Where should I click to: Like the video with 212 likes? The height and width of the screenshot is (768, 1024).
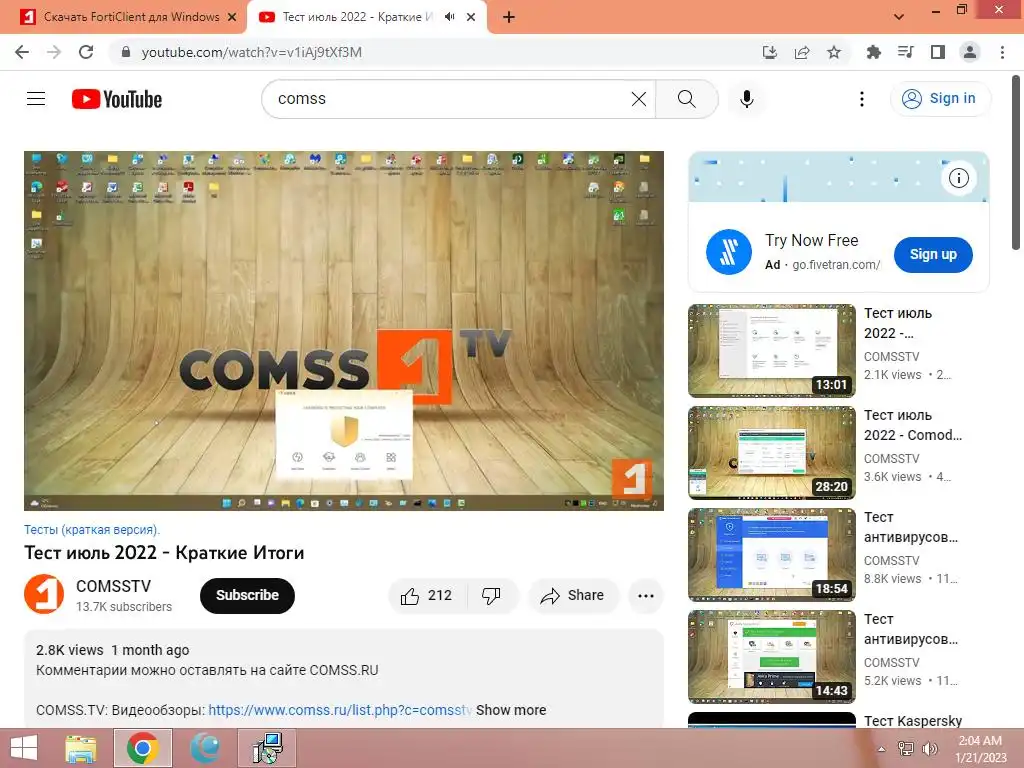[x=426, y=596]
